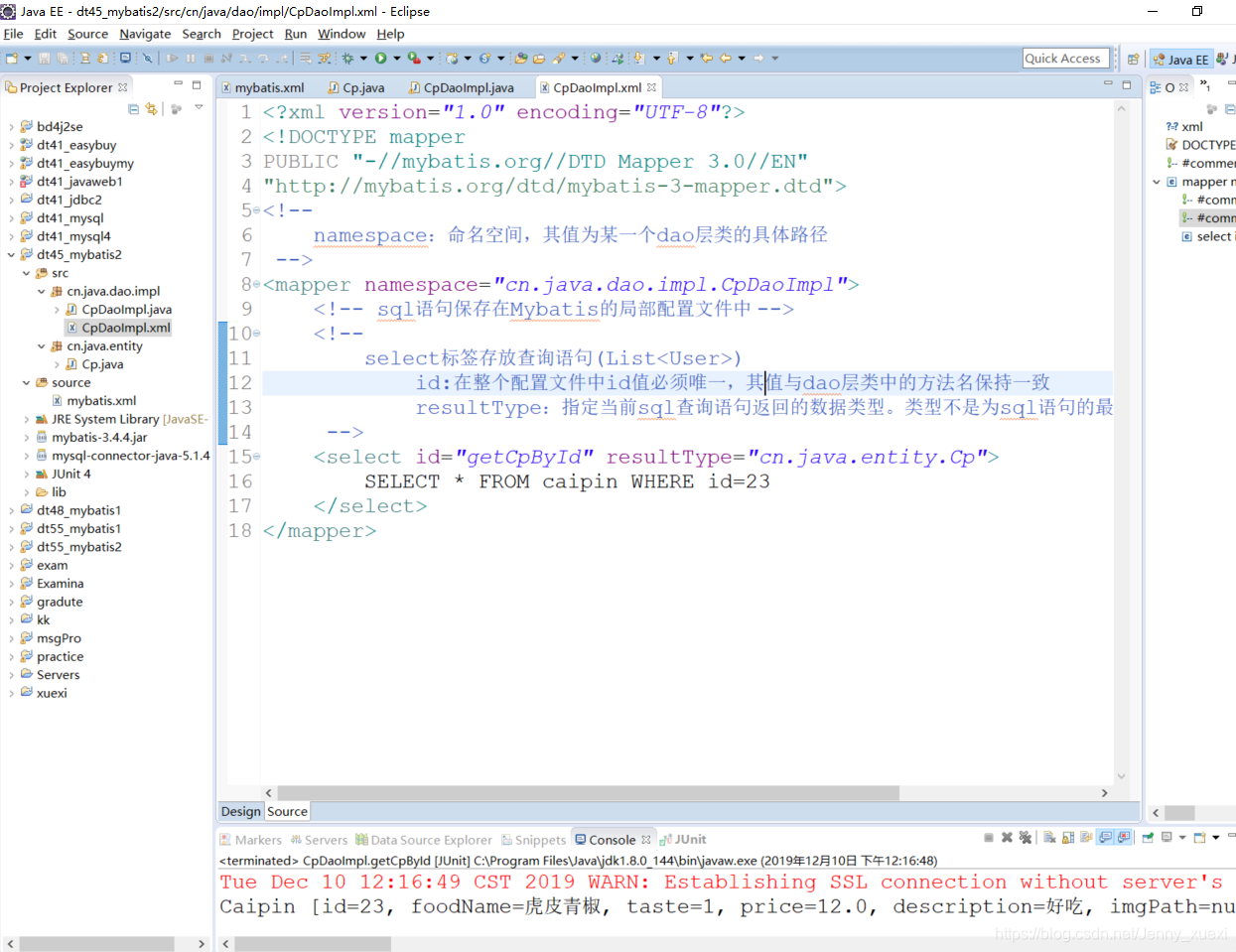1236x952 pixels.
Task: Click Collapse All in Project Explorer
Action: click(133, 108)
